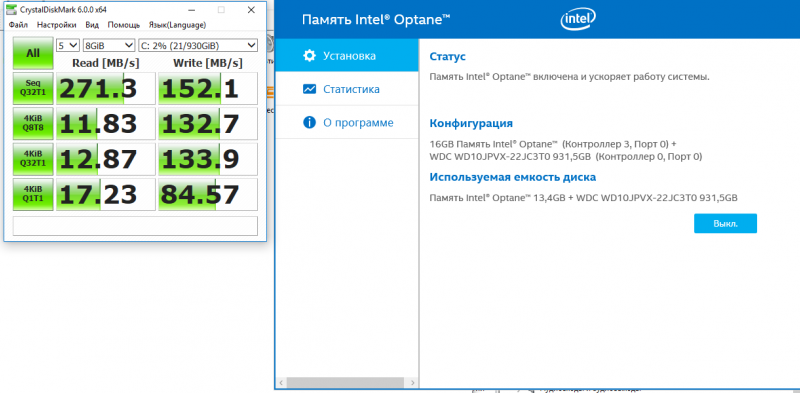Click the gear icon next to Установка
The image size is (800, 393).
[x=309, y=56]
